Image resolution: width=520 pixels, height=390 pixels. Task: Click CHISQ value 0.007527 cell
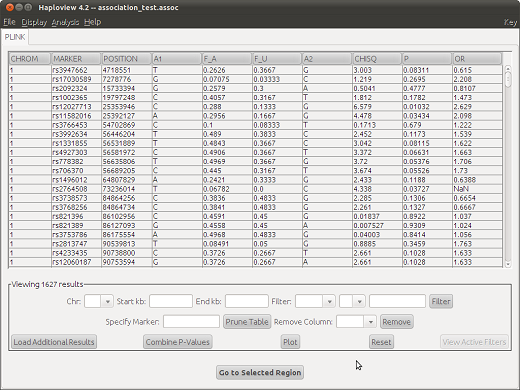[x=377, y=226]
